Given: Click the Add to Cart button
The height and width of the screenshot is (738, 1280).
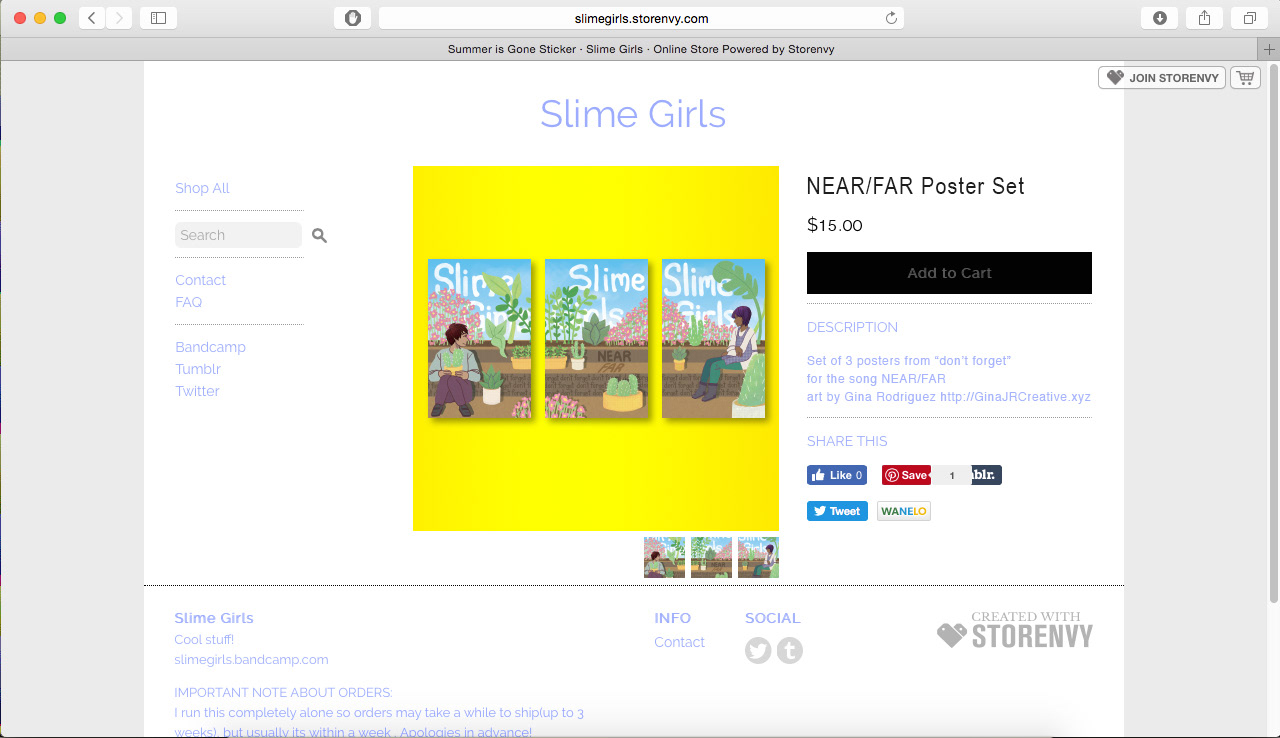Looking at the screenshot, I should coord(949,273).
